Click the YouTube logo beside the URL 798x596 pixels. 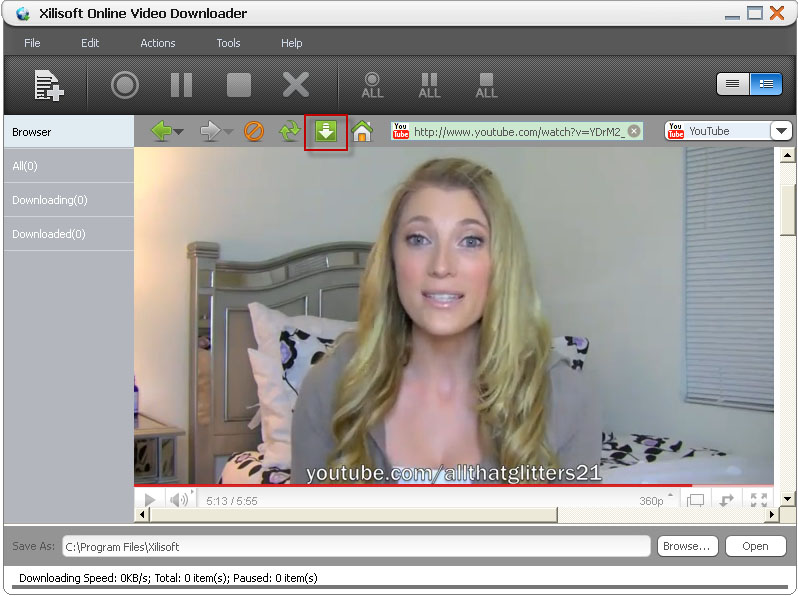(x=401, y=131)
